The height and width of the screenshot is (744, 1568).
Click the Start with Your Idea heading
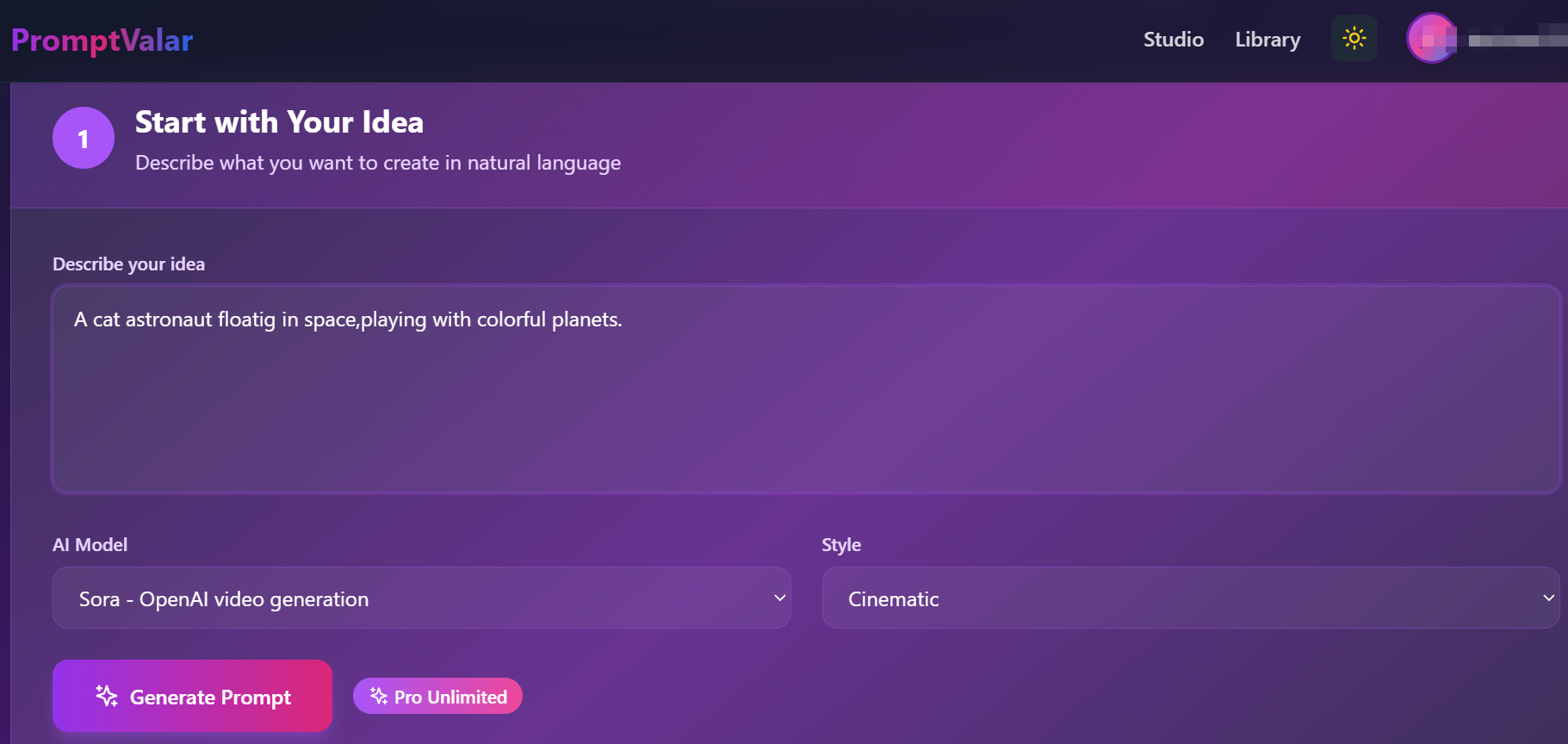279,122
